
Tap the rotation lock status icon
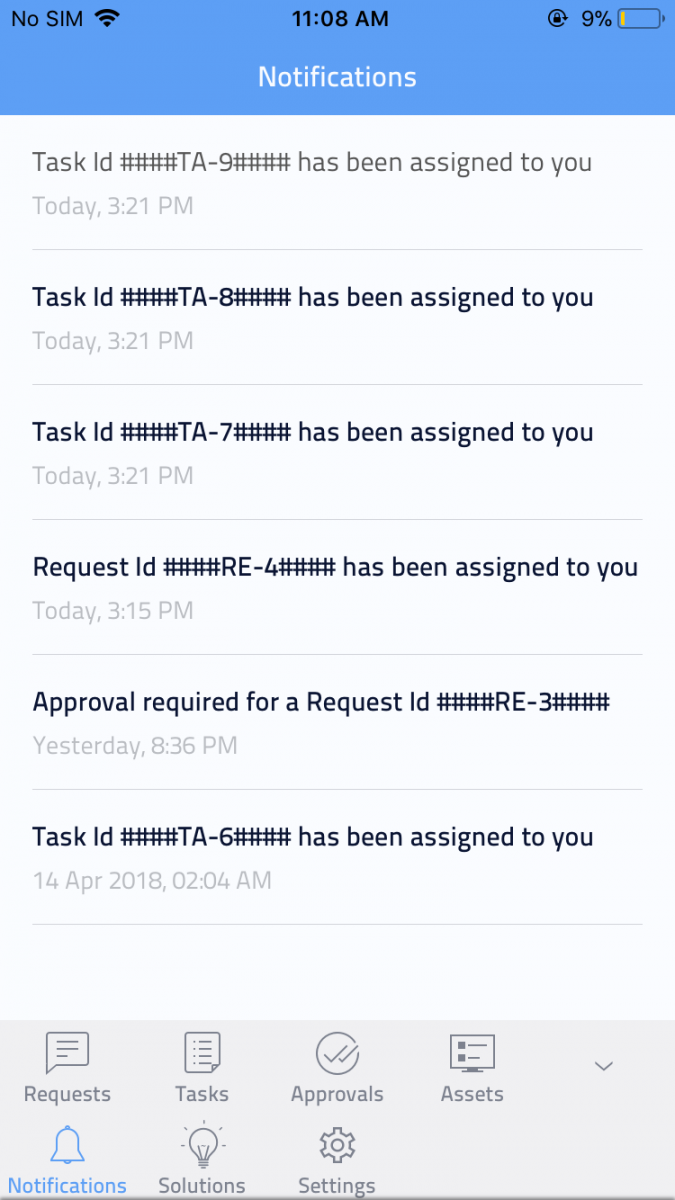point(558,19)
